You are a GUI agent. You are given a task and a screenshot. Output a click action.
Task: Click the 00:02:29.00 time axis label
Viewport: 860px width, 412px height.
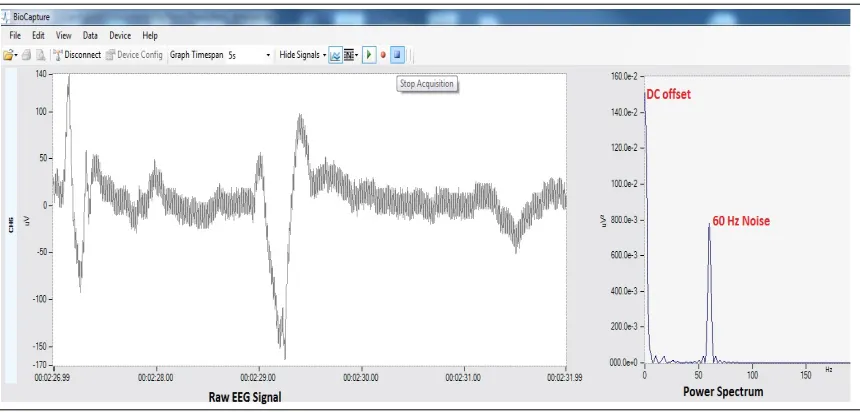(x=258, y=377)
